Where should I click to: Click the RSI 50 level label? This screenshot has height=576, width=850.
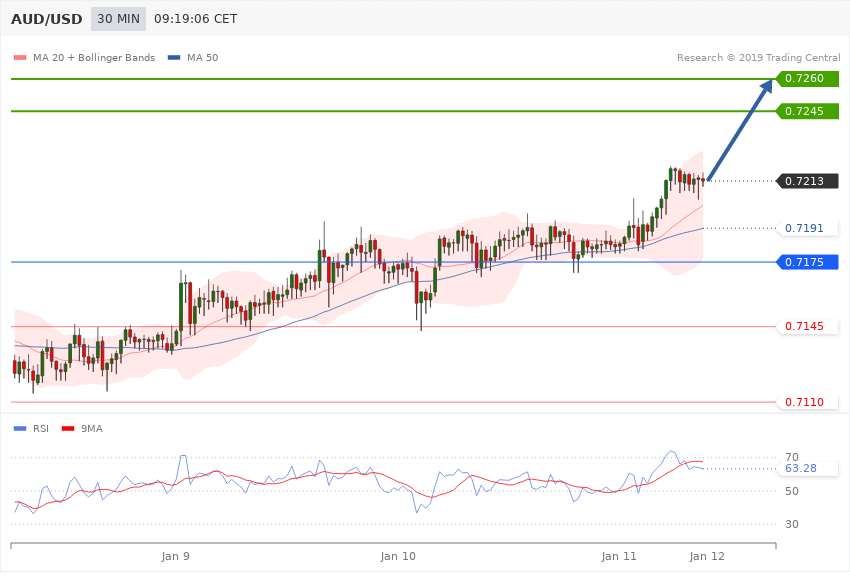click(792, 491)
